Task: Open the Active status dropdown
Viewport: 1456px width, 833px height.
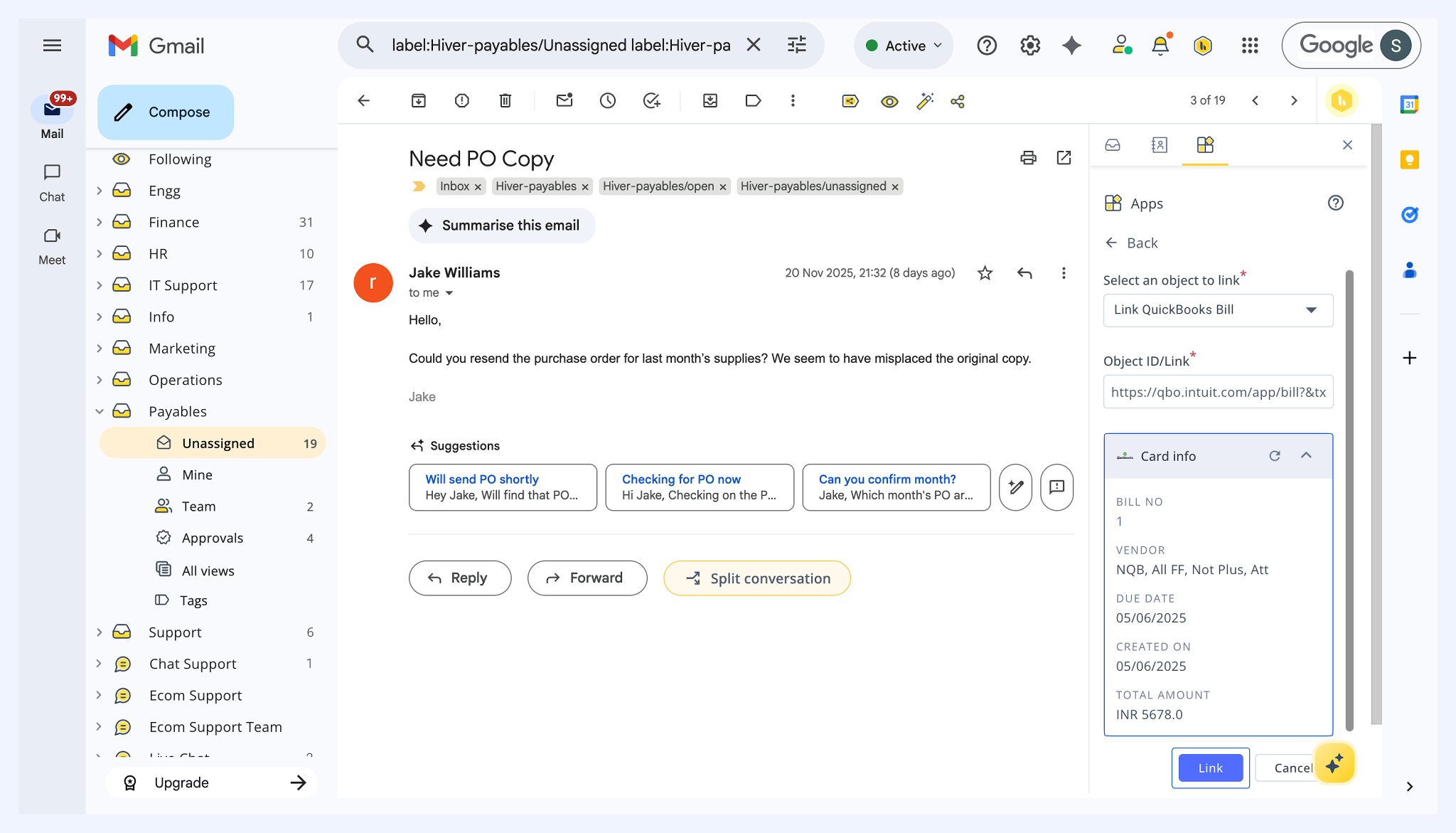Action: 904,46
